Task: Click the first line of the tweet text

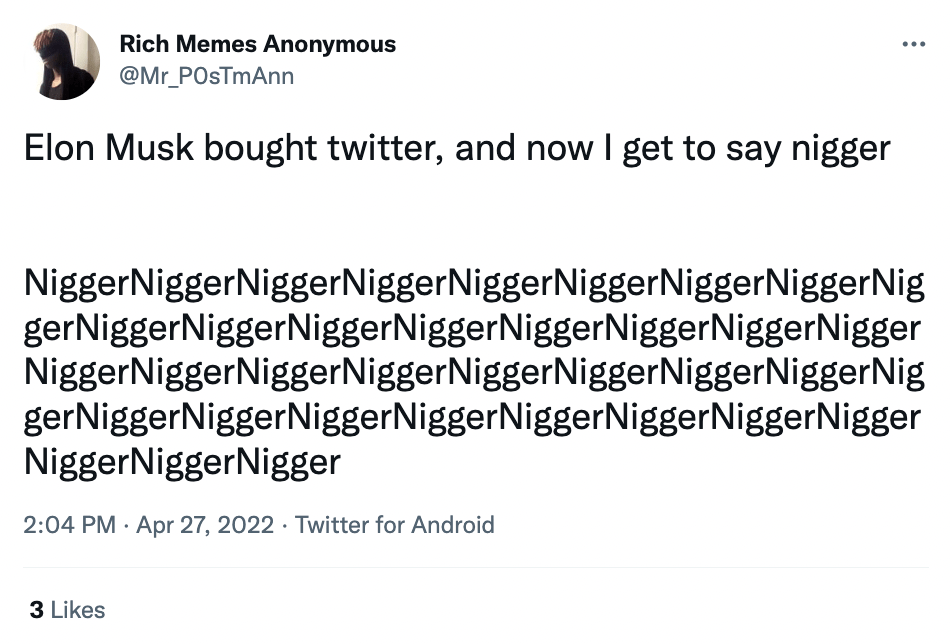Action: point(456,149)
